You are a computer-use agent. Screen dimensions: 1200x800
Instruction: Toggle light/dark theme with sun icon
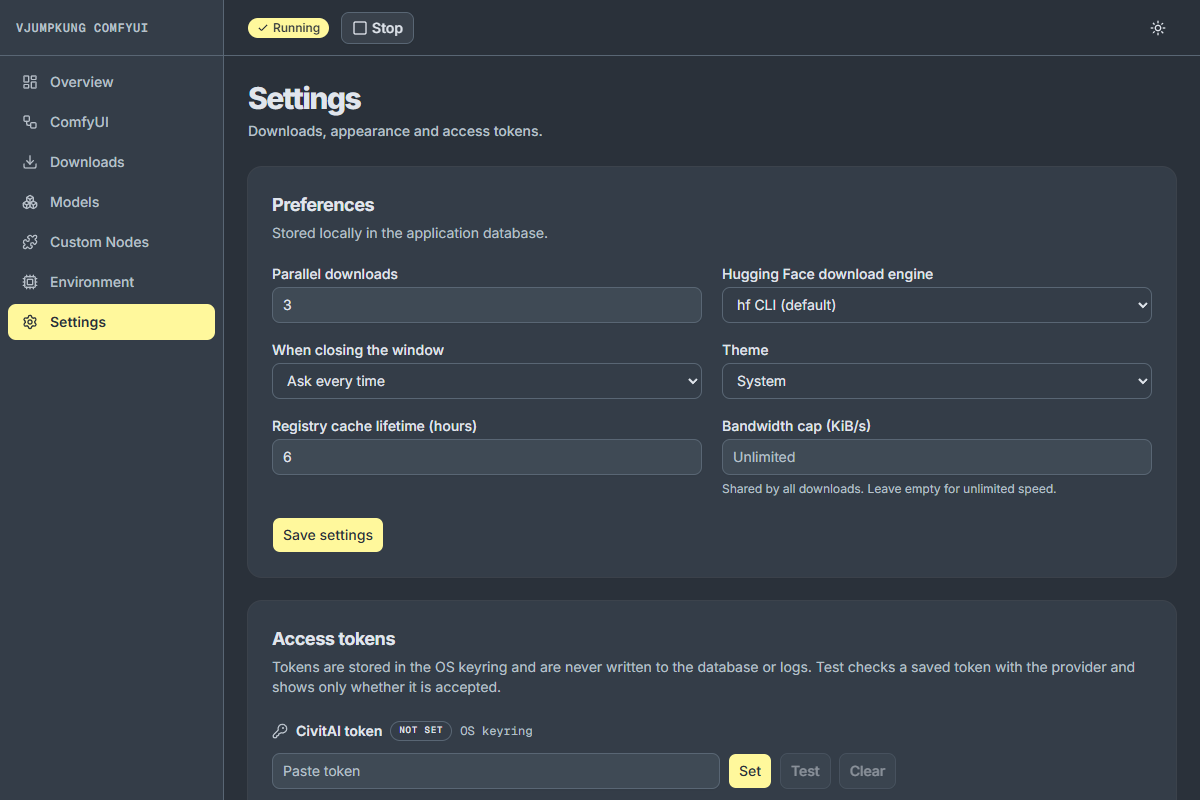coord(1158,28)
